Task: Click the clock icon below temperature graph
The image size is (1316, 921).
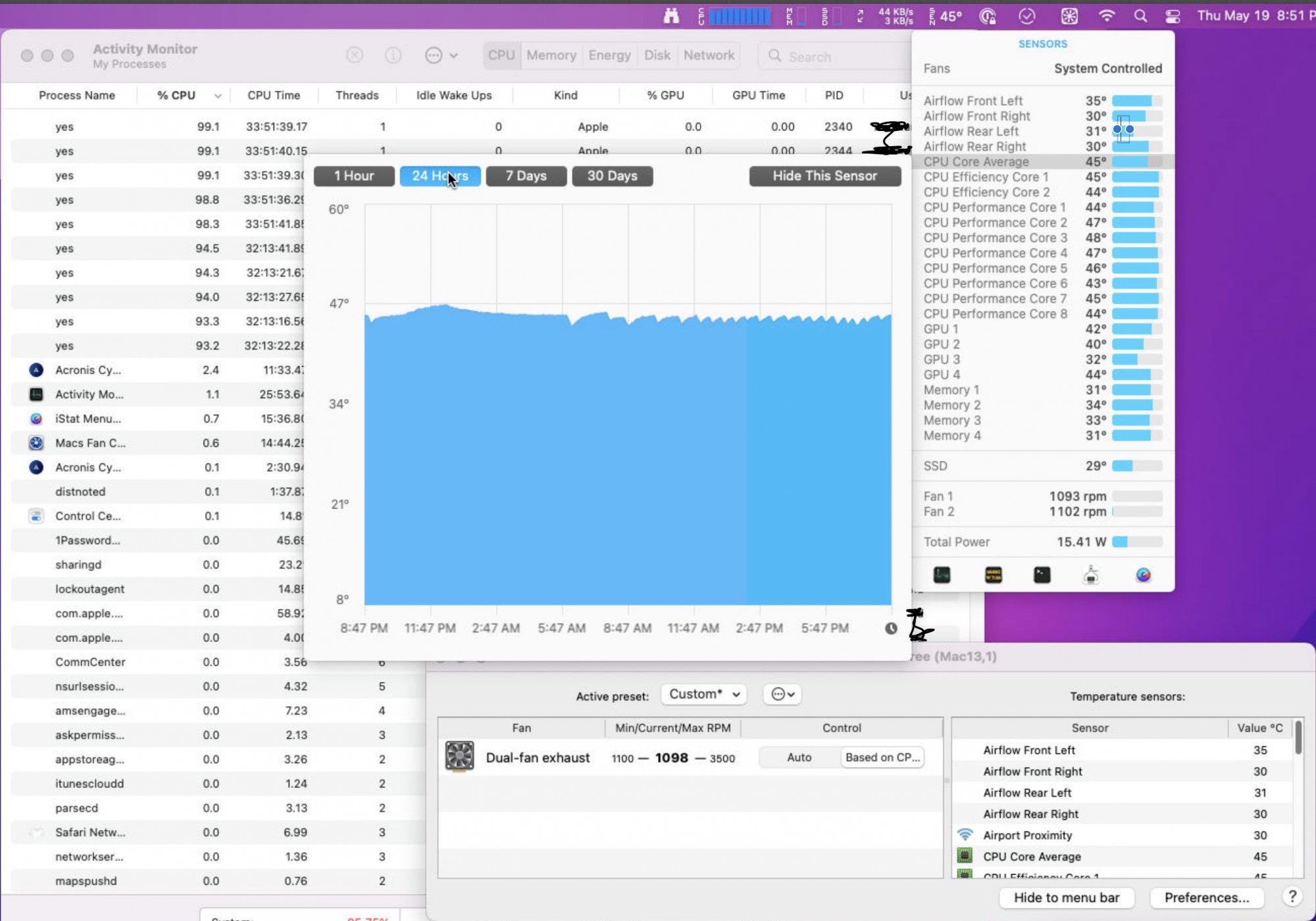Action: coord(891,628)
